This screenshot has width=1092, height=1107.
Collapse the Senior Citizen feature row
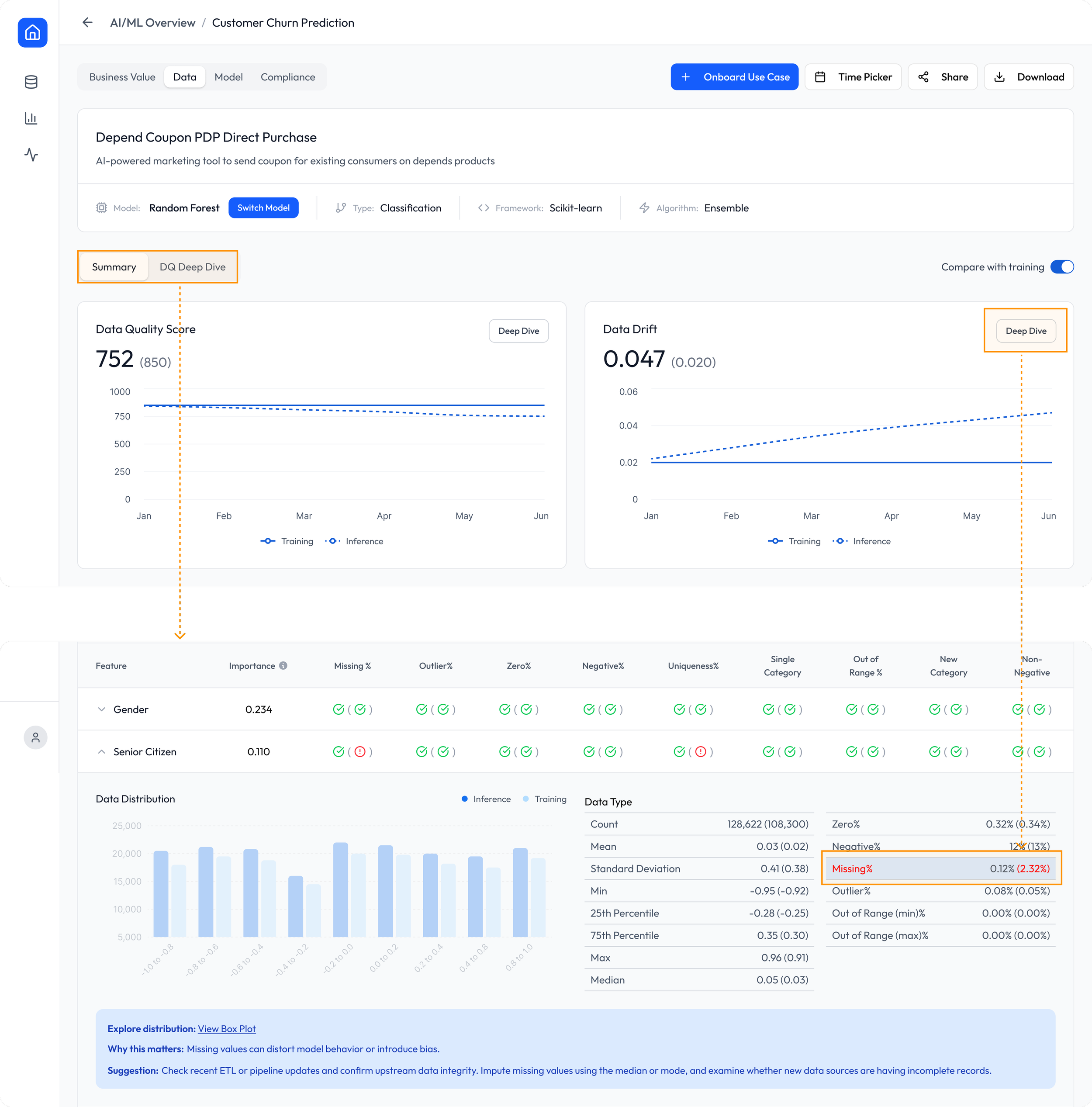(x=101, y=752)
